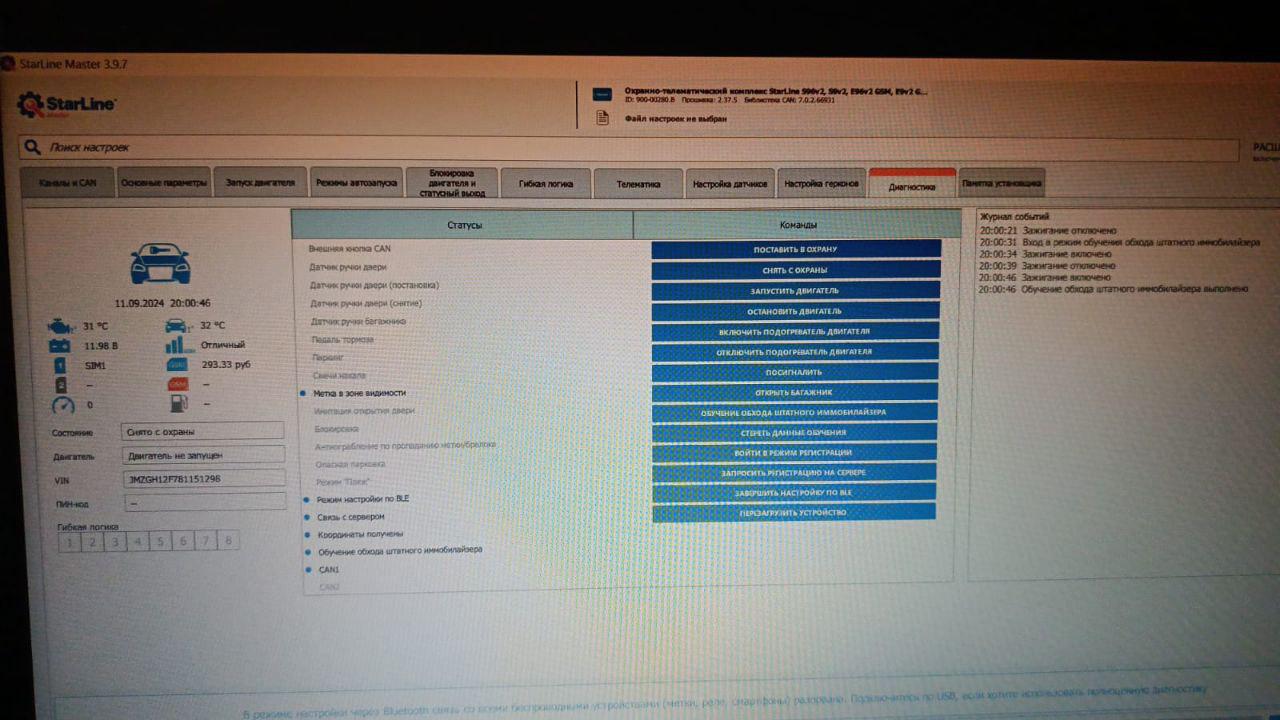
Task: Click the connected device icon in header
Action: [x=602, y=94]
